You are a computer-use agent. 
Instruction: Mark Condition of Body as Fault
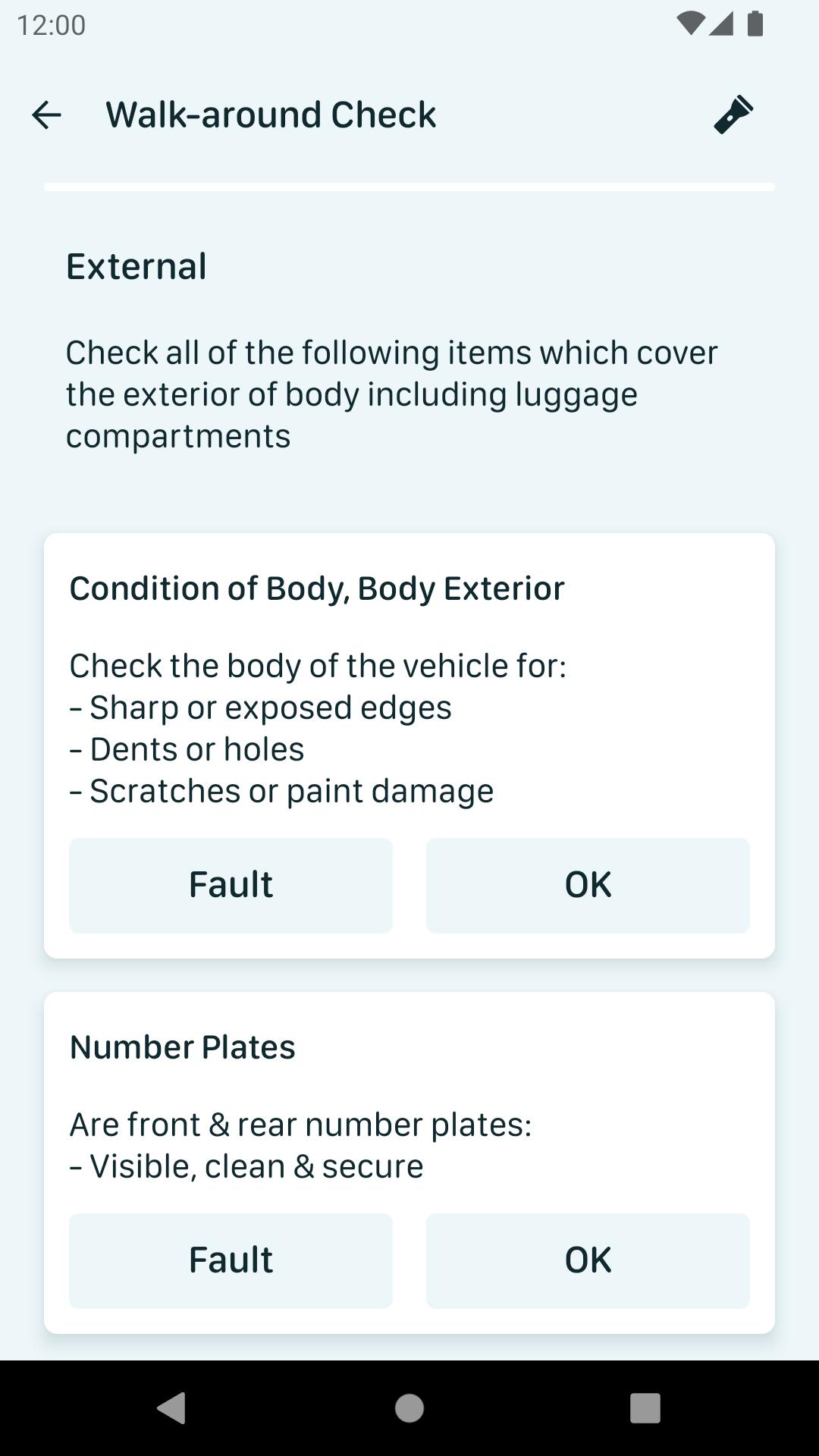point(231,883)
